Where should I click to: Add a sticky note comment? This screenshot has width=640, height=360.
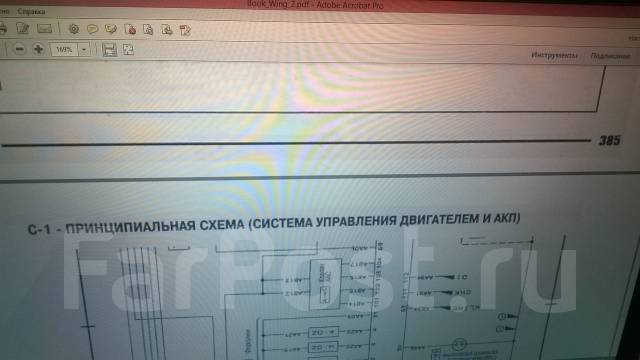pos(93,29)
